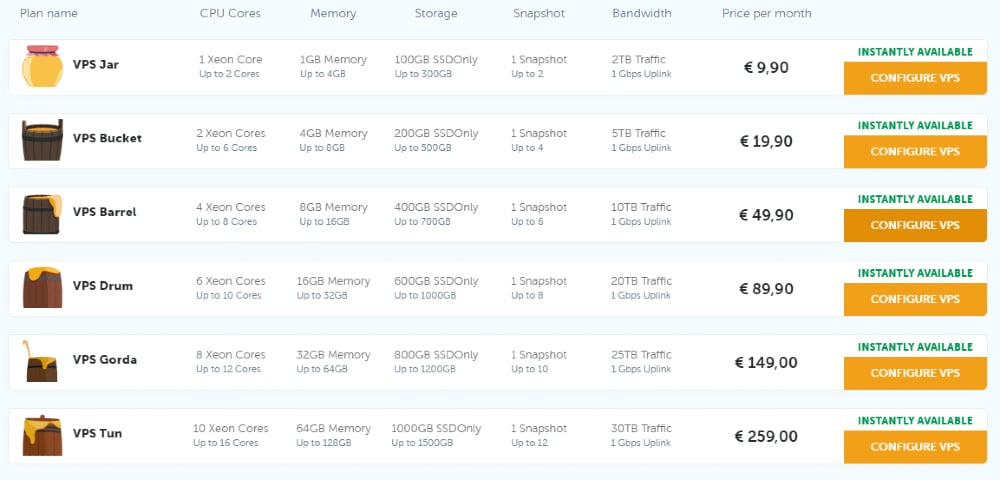Click the 1 Xeon Core text
Screen dimensions: 1000x480
[x=230, y=59]
